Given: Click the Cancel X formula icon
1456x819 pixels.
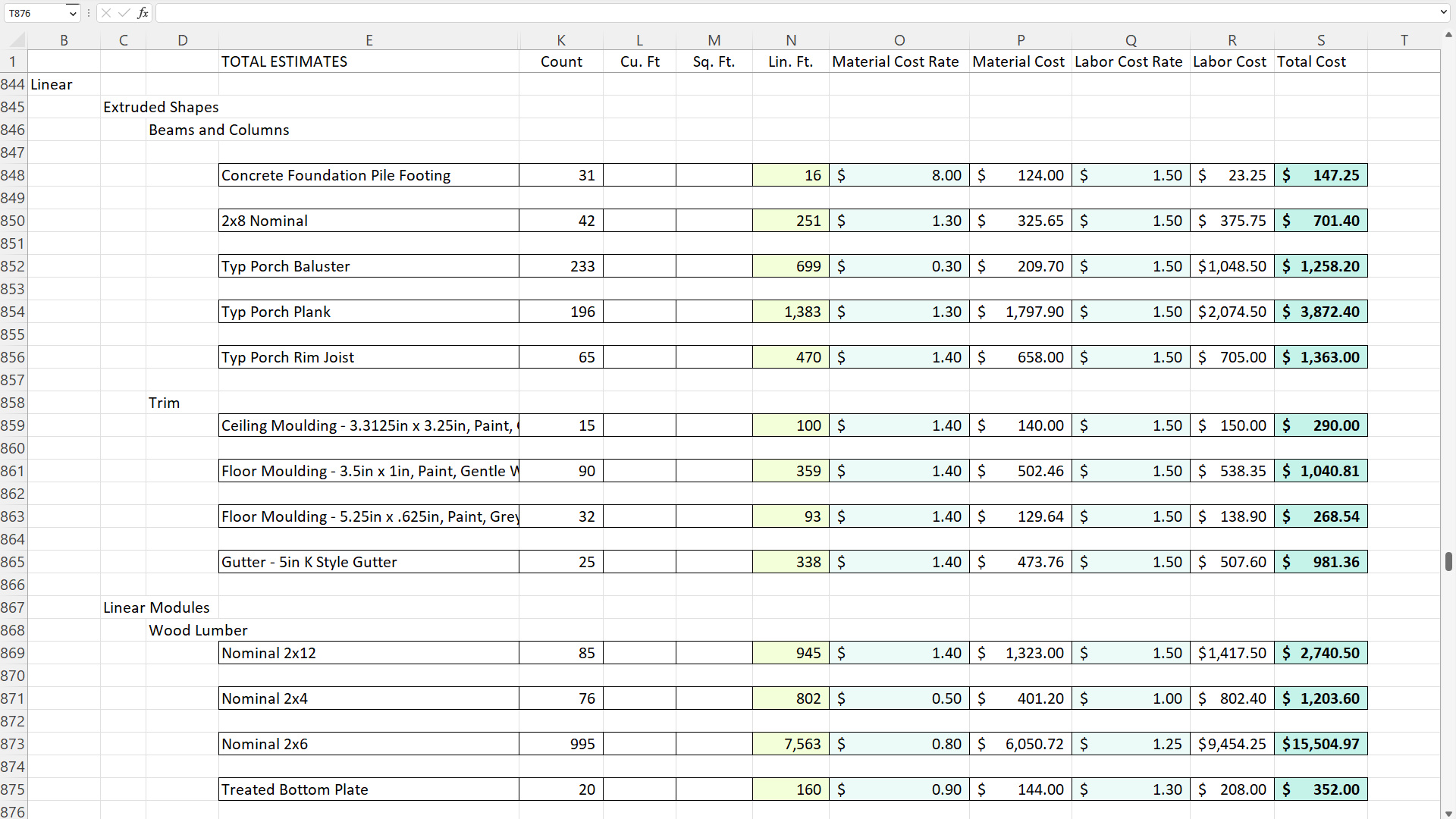Looking at the screenshot, I should point(106,13).
